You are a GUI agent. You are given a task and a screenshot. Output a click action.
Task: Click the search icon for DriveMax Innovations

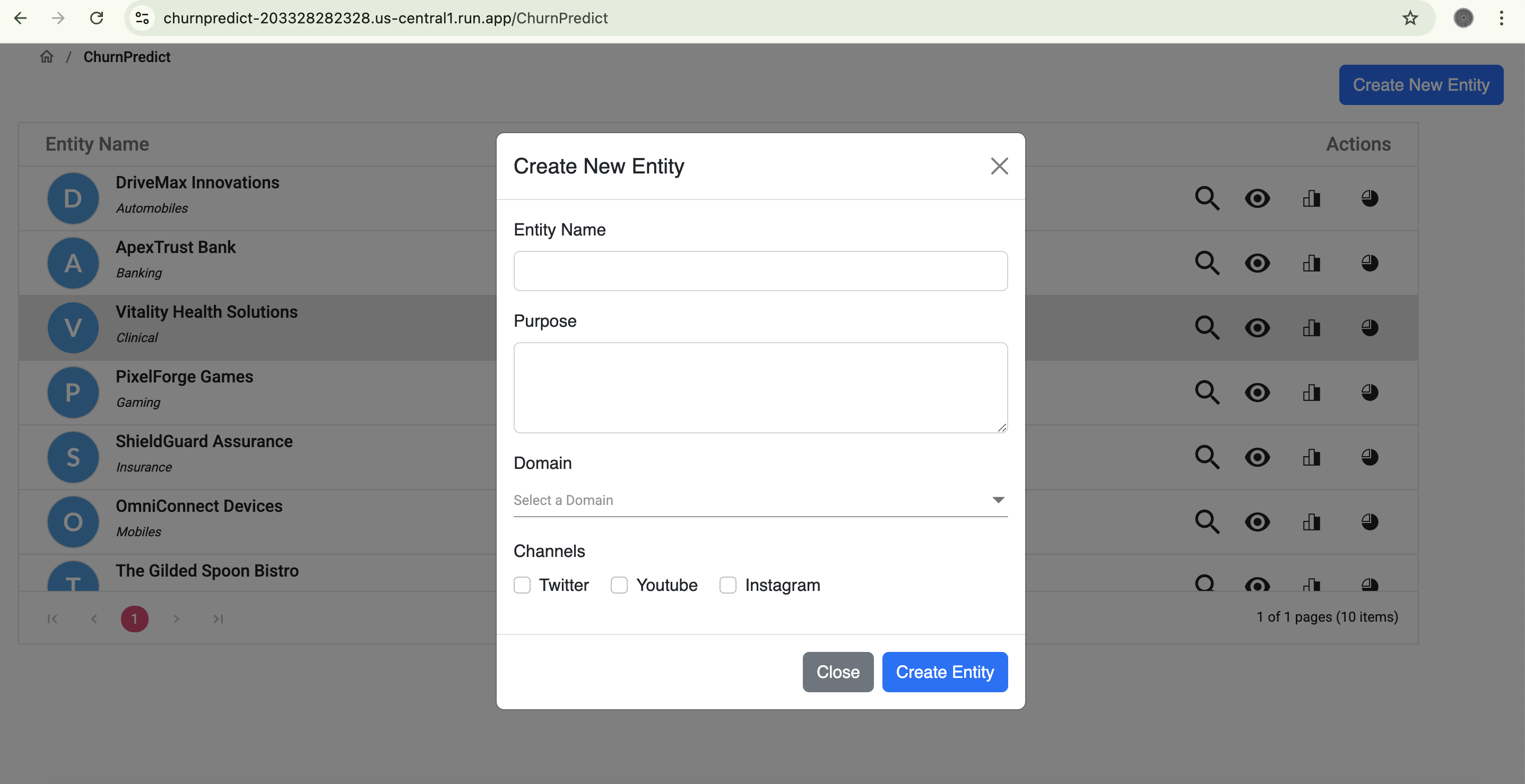1207,198
